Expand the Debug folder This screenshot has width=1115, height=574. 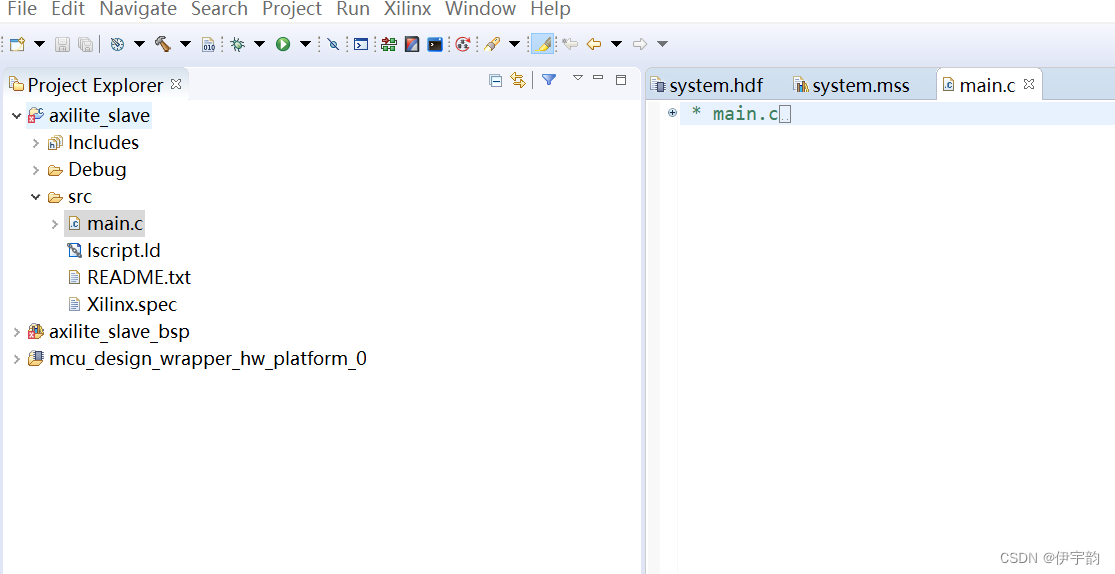coord(36,170)
